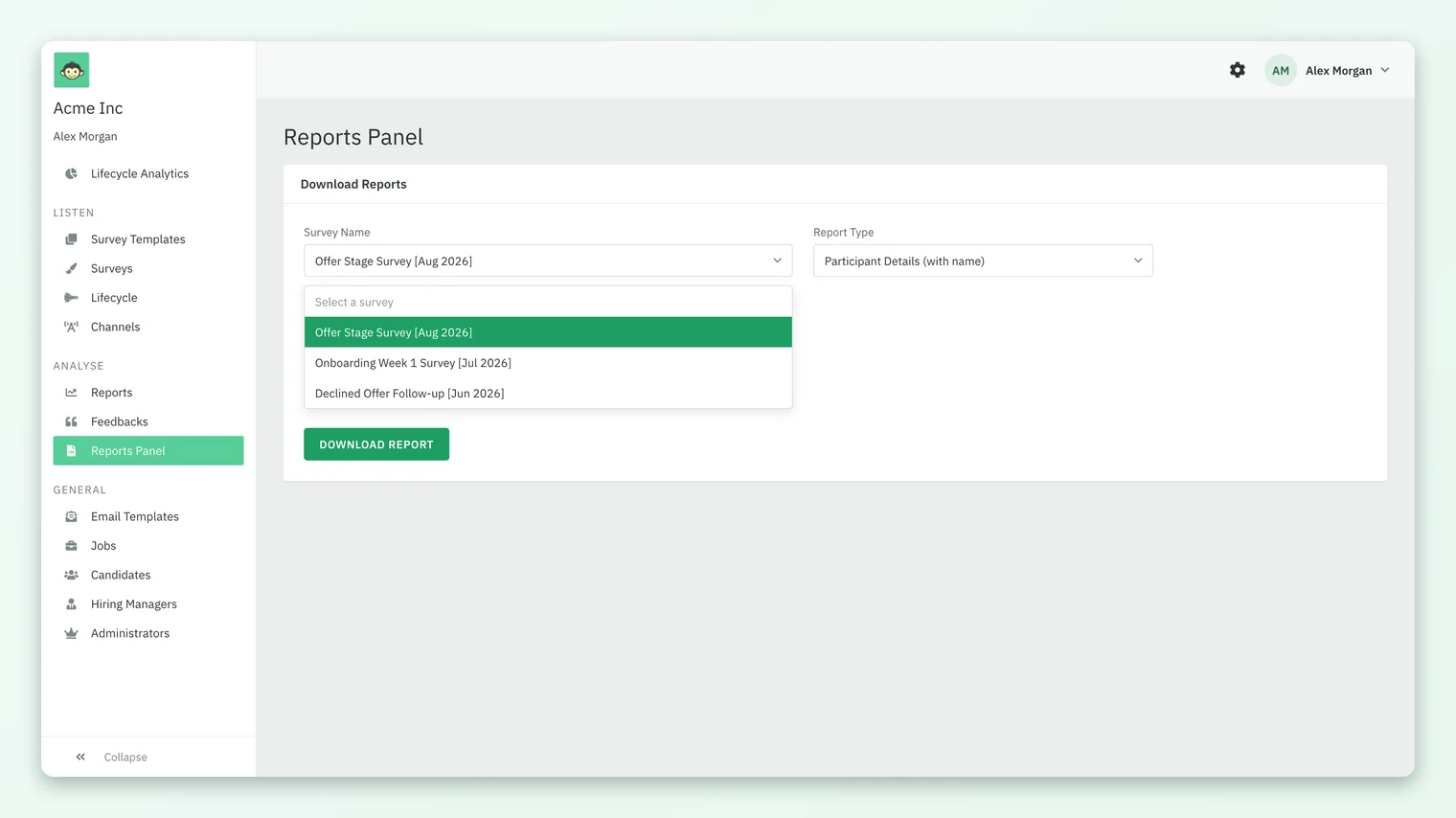Expand the Alex Morgan account menu chevron
The width and height of the screenshot is (1456, 818).
click(x=1385, y=70)
